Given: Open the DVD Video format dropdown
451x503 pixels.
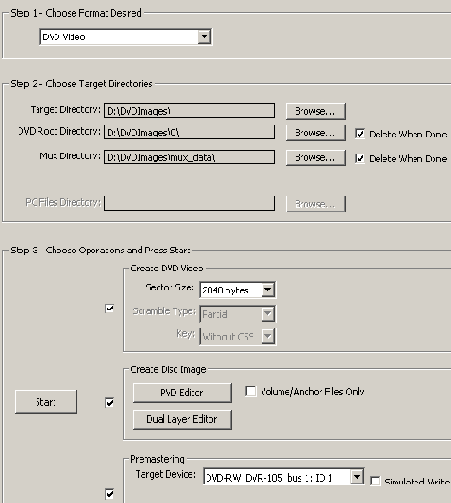Looking at the screenshot, I should pyautogui.click(x=125, y=37).
